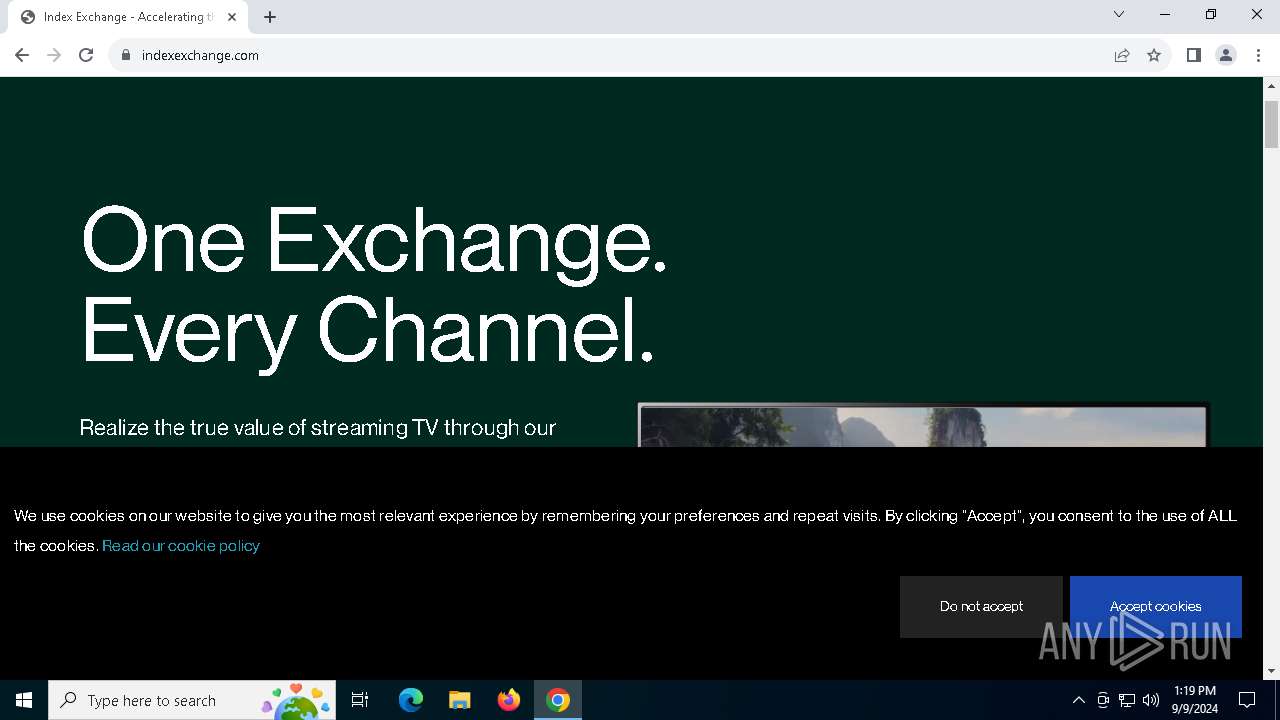Accept cookies on the banner

[1156, 607]
